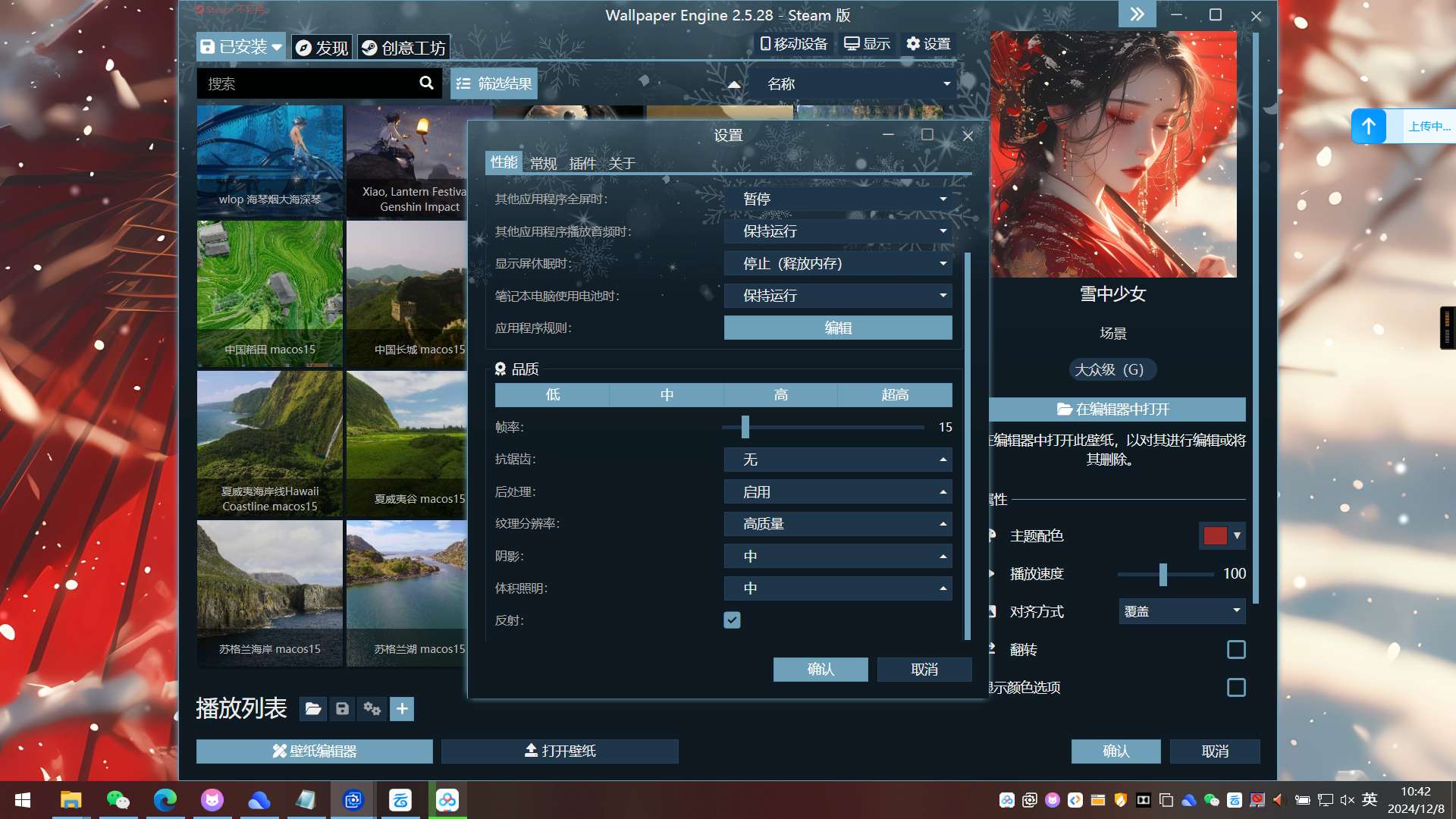This screenshot has width=1456, height=819.
Task: Switch to 关于 about tab
Action: [622, 163]
